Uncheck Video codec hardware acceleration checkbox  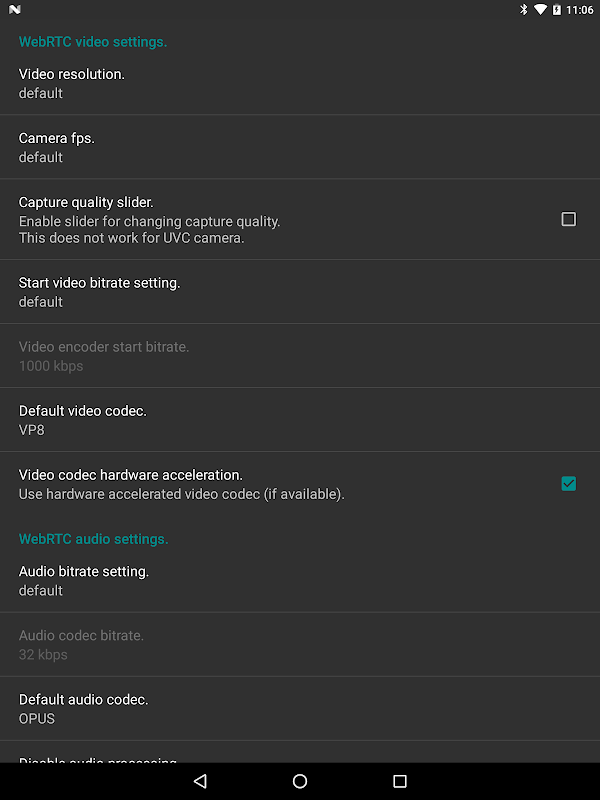coord(568,484)
